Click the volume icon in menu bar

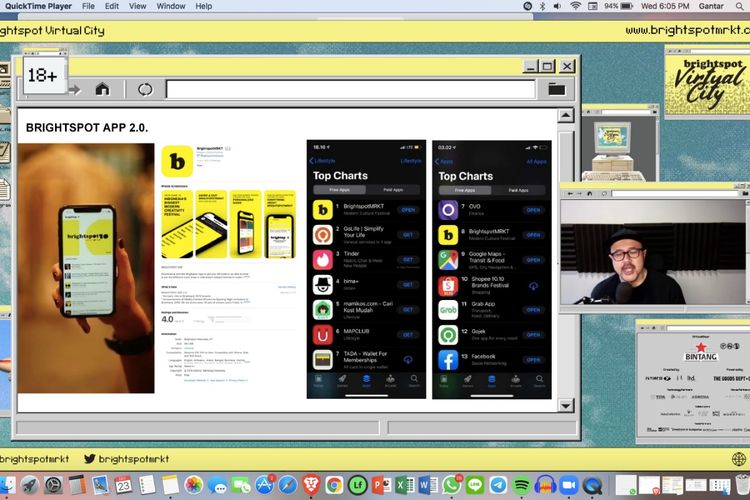coord(558,6)
